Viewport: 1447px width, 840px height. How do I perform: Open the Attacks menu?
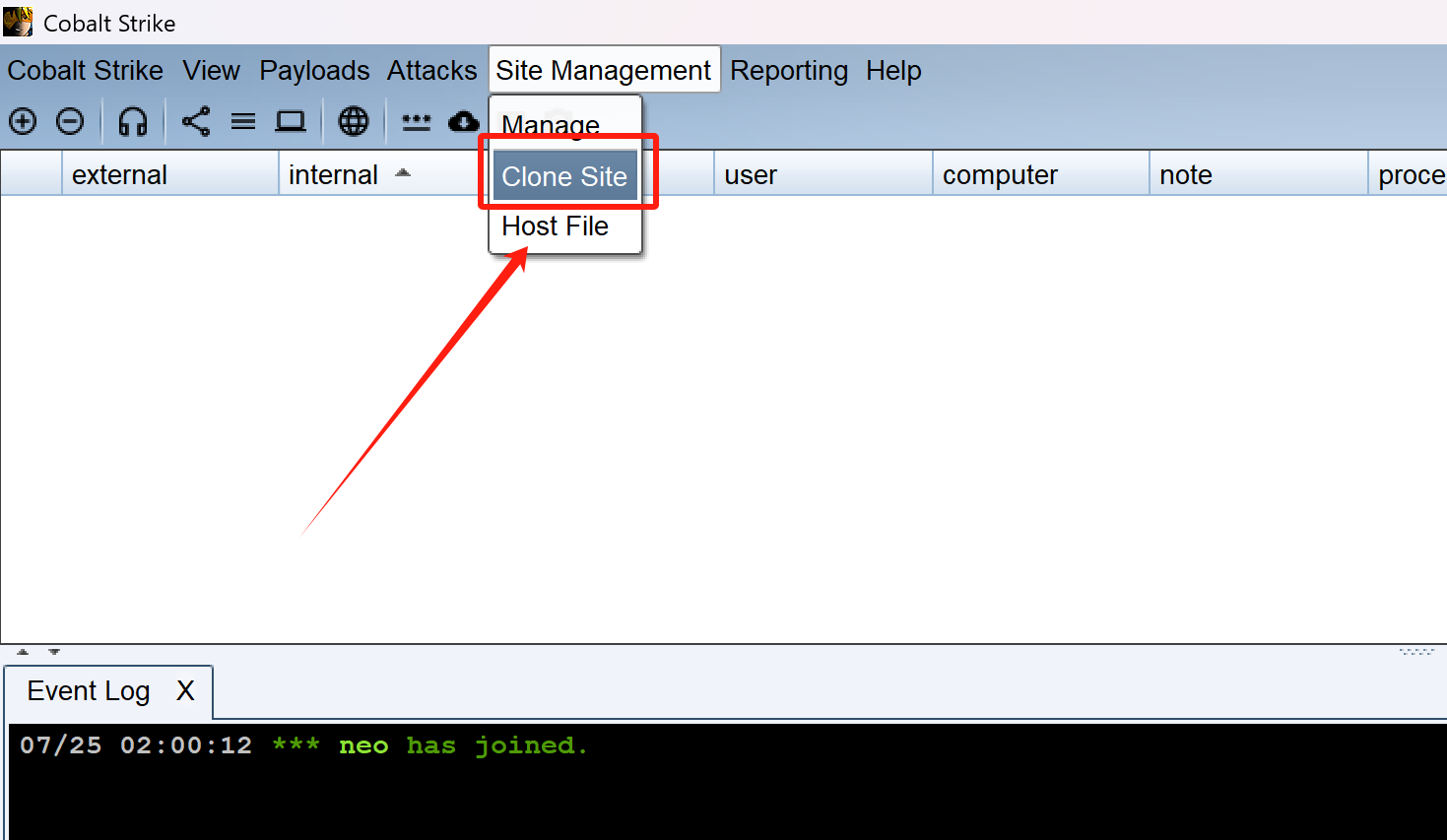pos(431,70)
